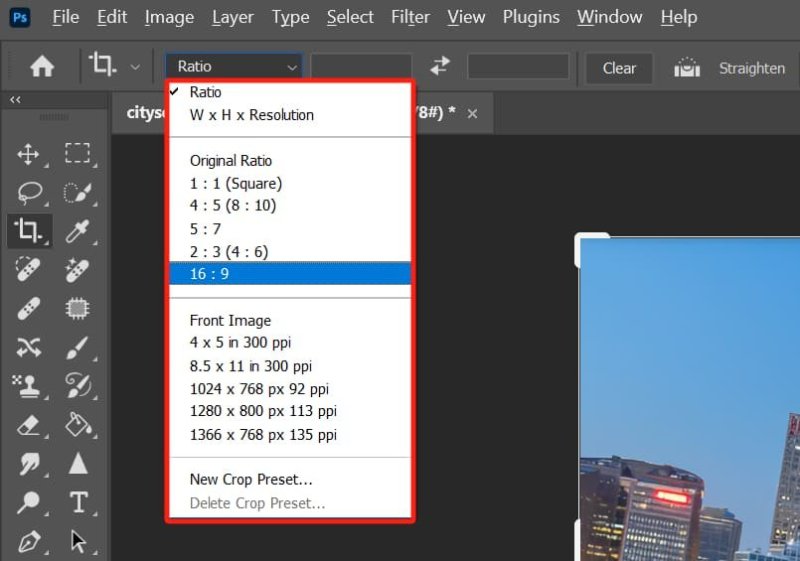Open the Filter menu
The image size is (800, 561).
pos(410,17)
